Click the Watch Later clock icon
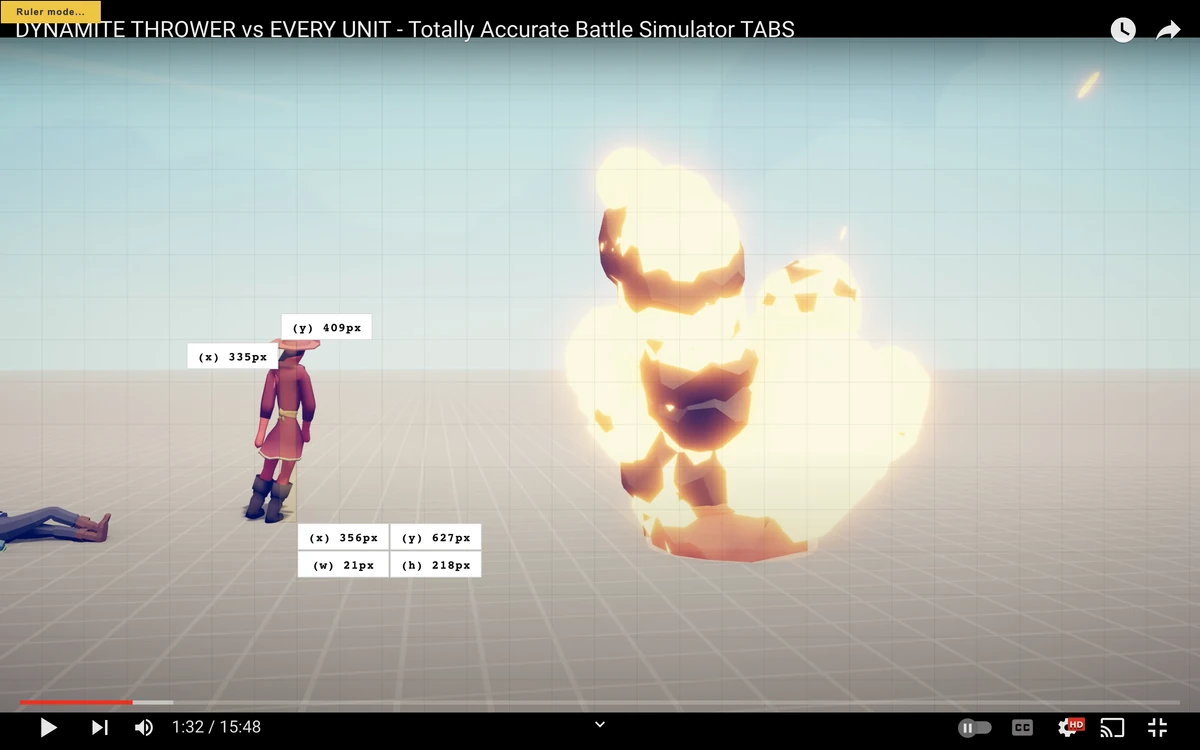 coord(1122,29)
